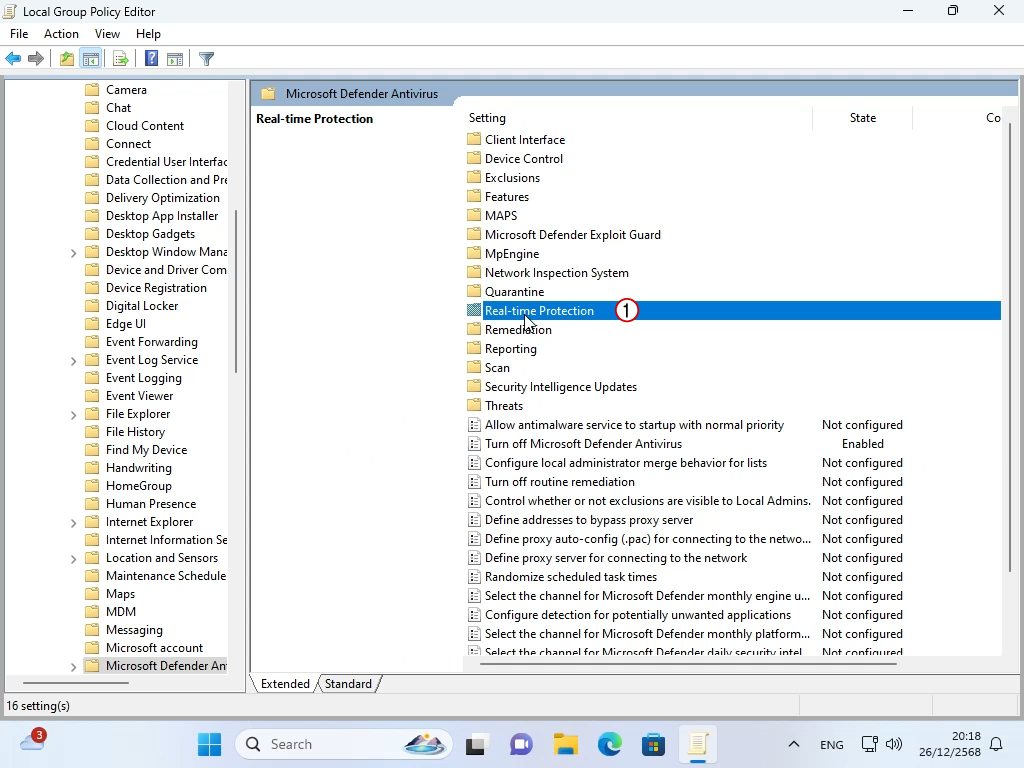
Task: Click the Filter funnel toolbar icon
Action: (x=206, y=59)
